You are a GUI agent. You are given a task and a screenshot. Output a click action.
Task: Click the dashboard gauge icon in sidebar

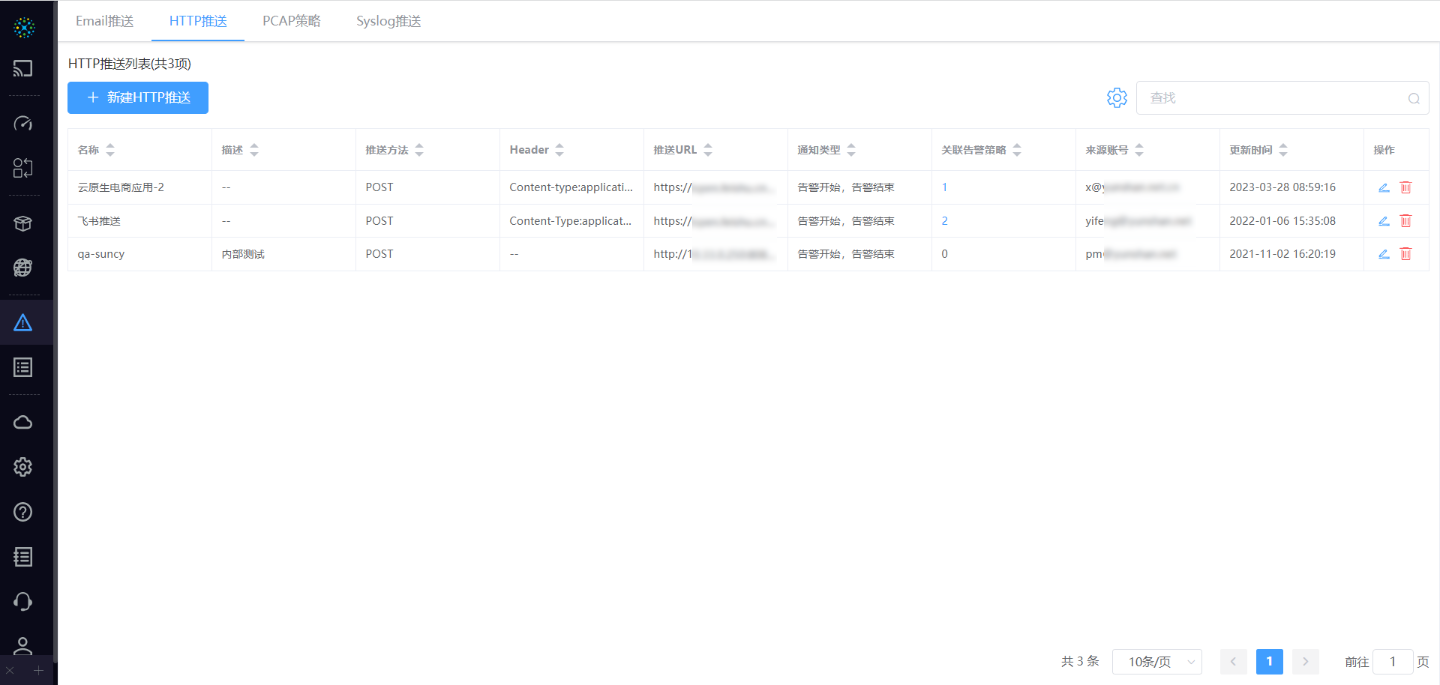pos(23,123)
